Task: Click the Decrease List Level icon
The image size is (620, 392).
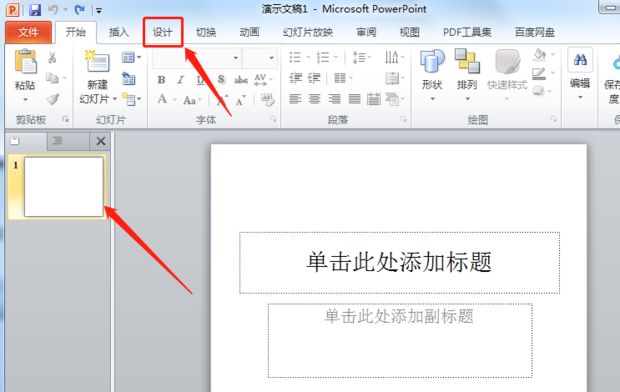Action: coord(295,78)
